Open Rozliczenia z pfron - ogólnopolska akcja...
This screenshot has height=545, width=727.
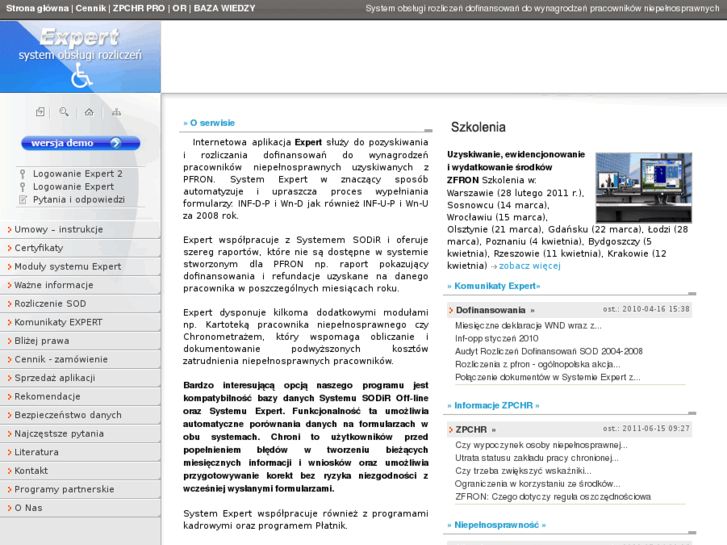coord(537,365)
